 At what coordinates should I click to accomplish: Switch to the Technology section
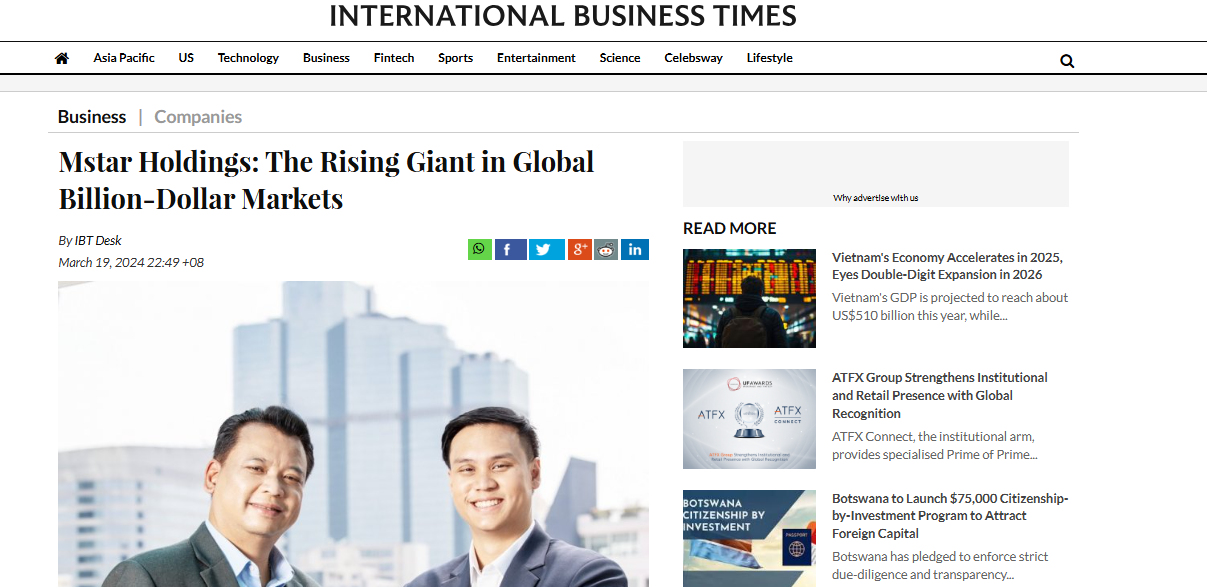click(x=248, y=58)
